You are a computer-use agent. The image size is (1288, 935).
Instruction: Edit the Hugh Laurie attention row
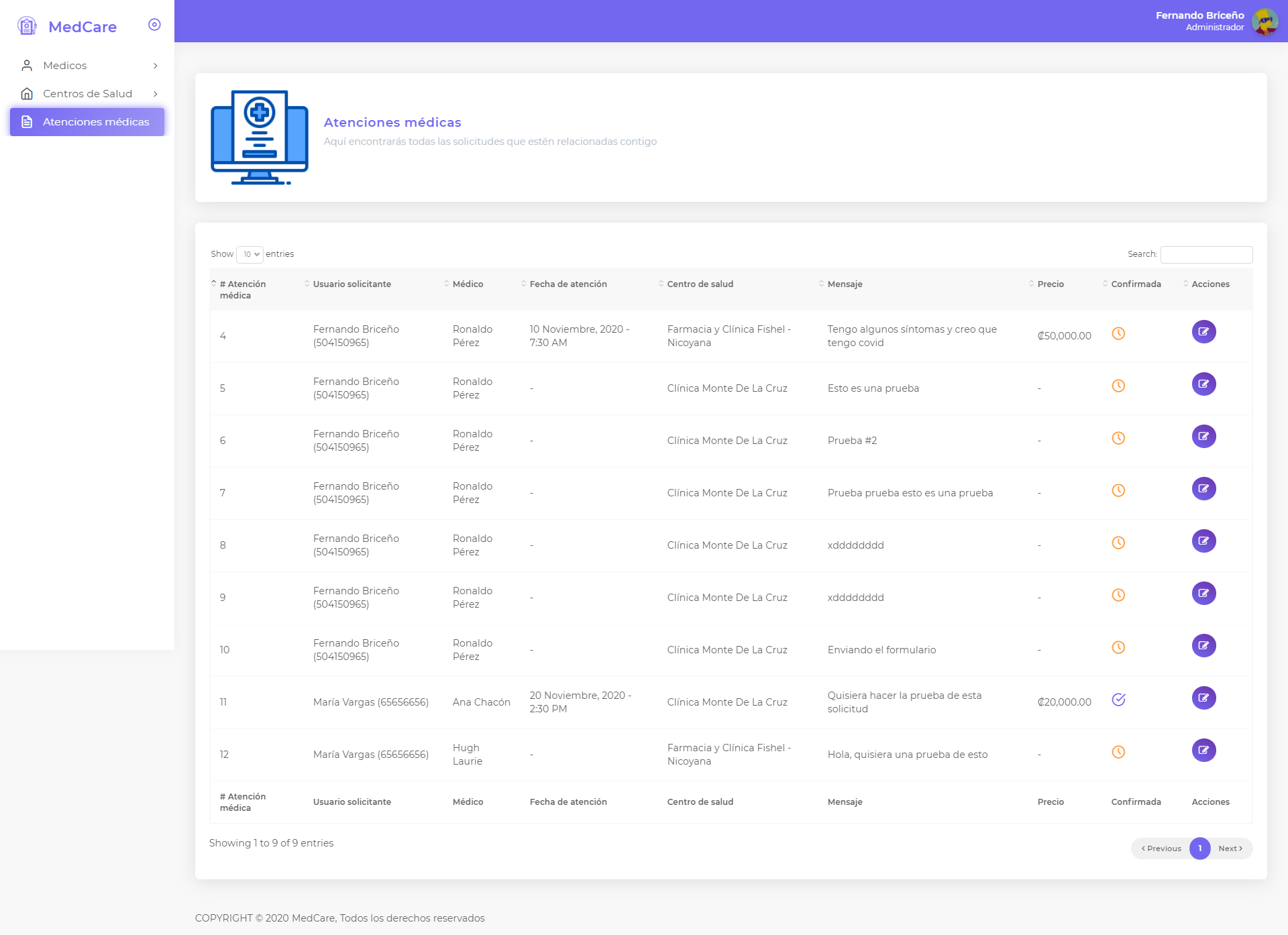pos(1203,751)
